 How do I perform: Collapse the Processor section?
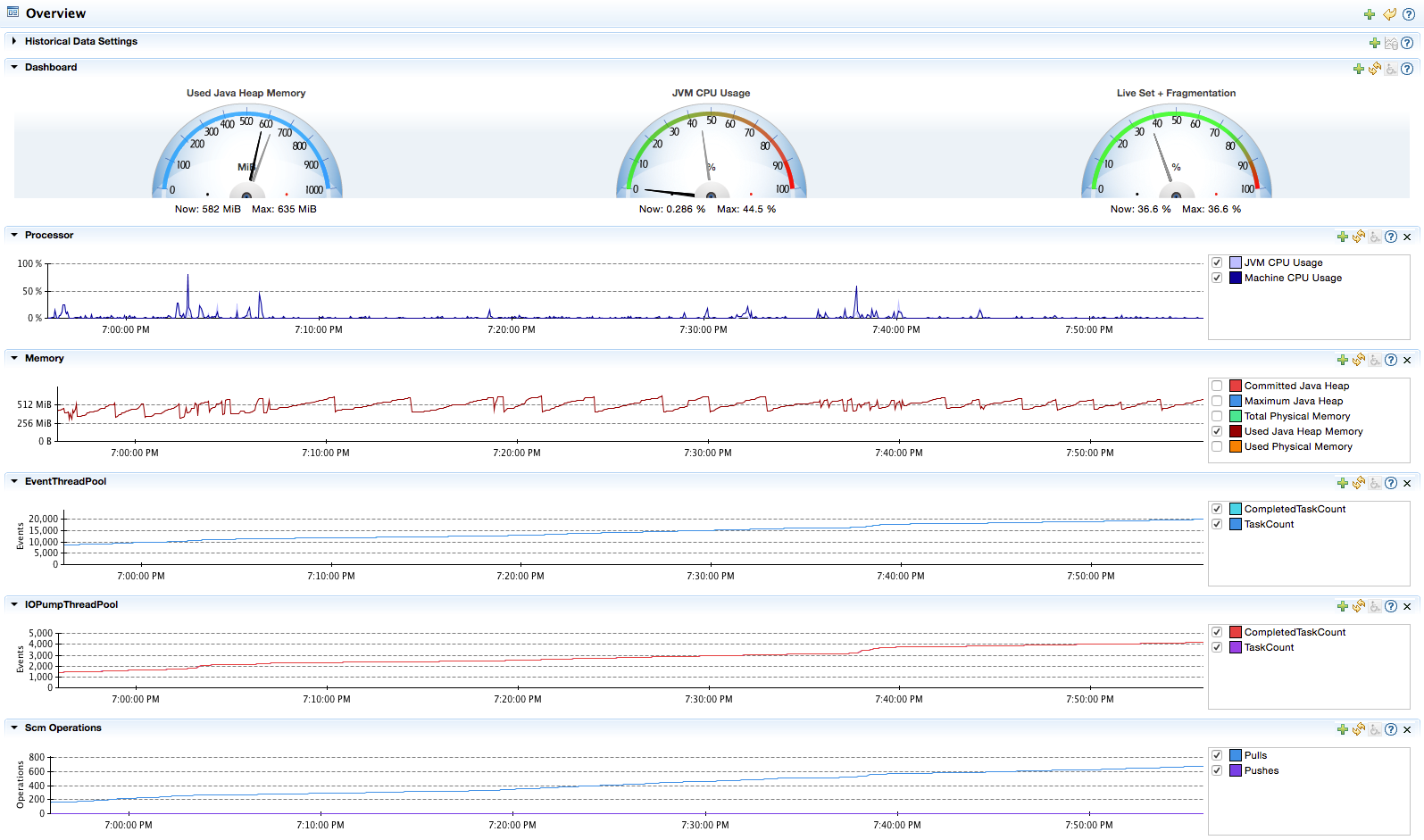pyautogui.click(x=14, y=235)
